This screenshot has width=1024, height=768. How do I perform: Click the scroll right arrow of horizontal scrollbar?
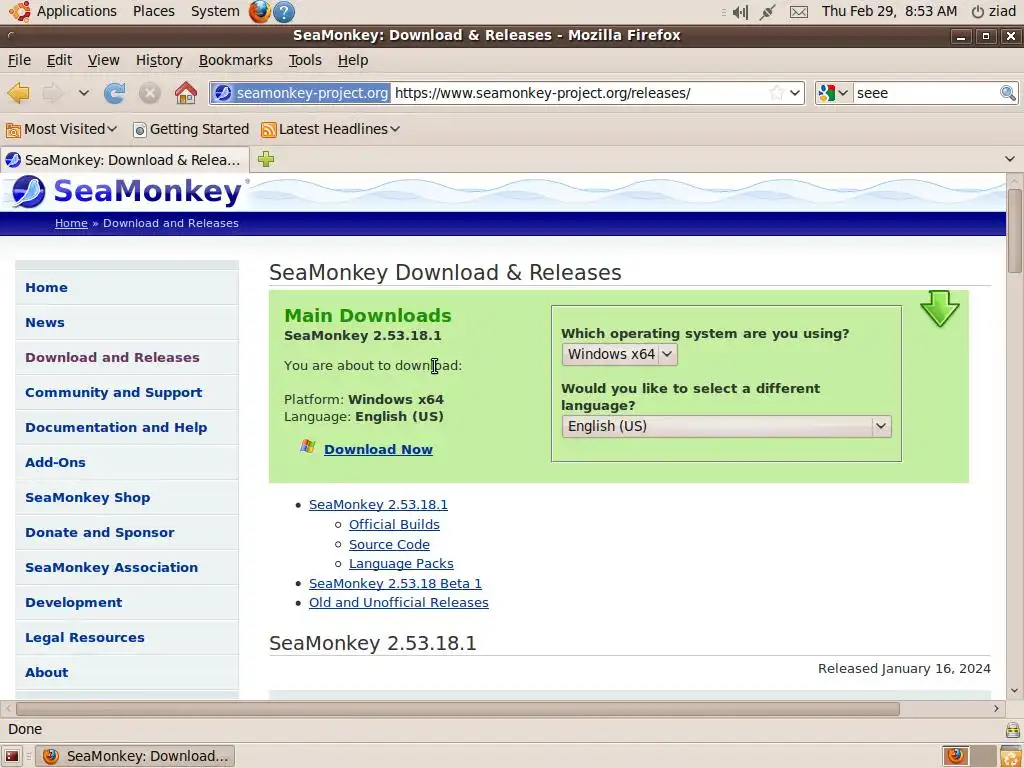tap(997, 709)
